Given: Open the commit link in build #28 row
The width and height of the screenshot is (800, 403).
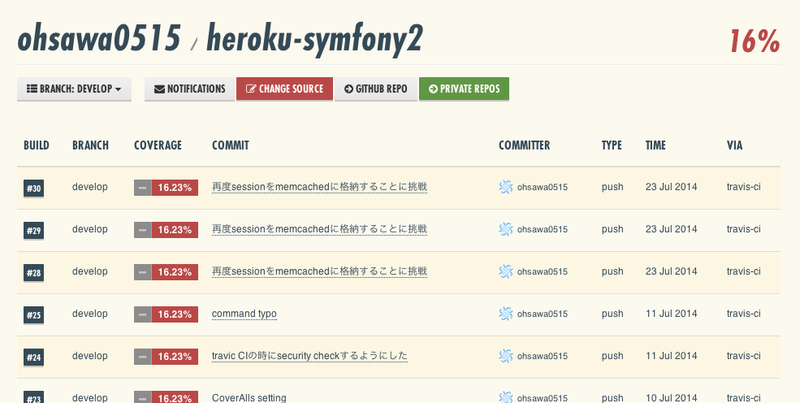Looking at the screenshot, I should tap(319, 272).
